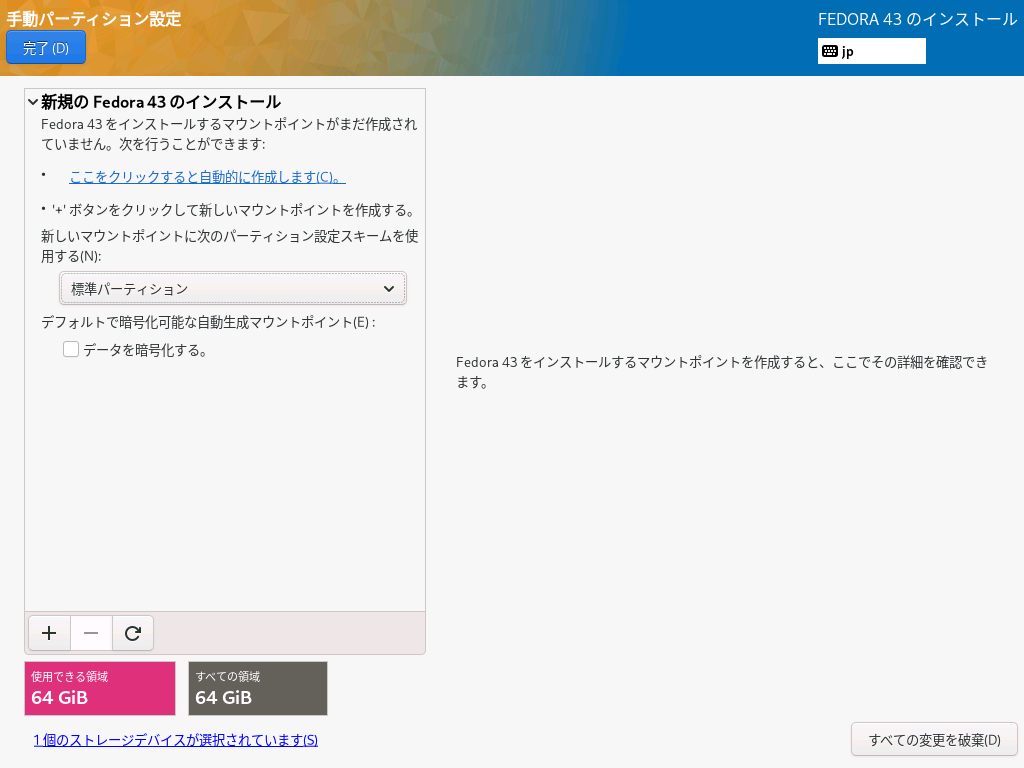Image resolution: width=1024 pixels, height=768 pixels.
Task: Open the 1個のストレージデバイスが選択されています(S) link
Action: [175, 740]
